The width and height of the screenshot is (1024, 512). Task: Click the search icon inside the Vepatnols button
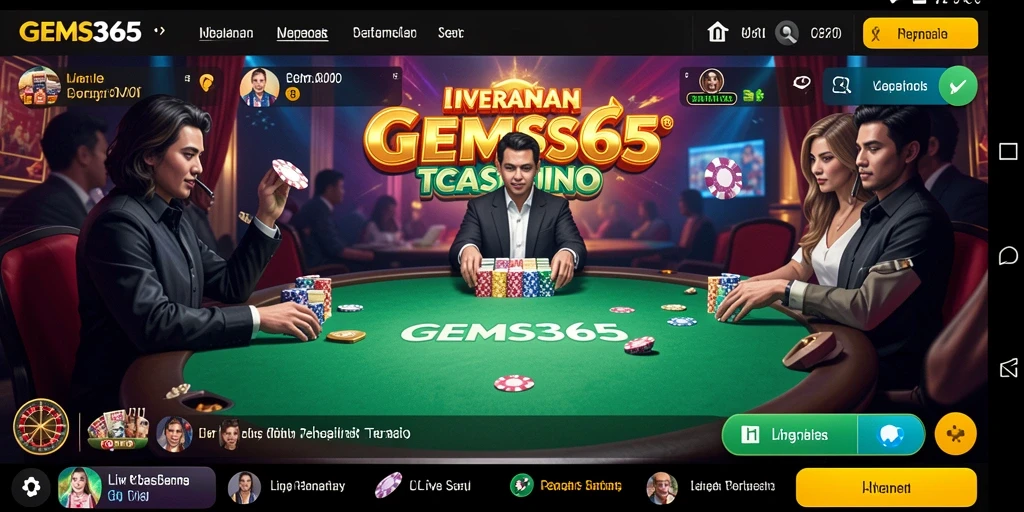841,86
